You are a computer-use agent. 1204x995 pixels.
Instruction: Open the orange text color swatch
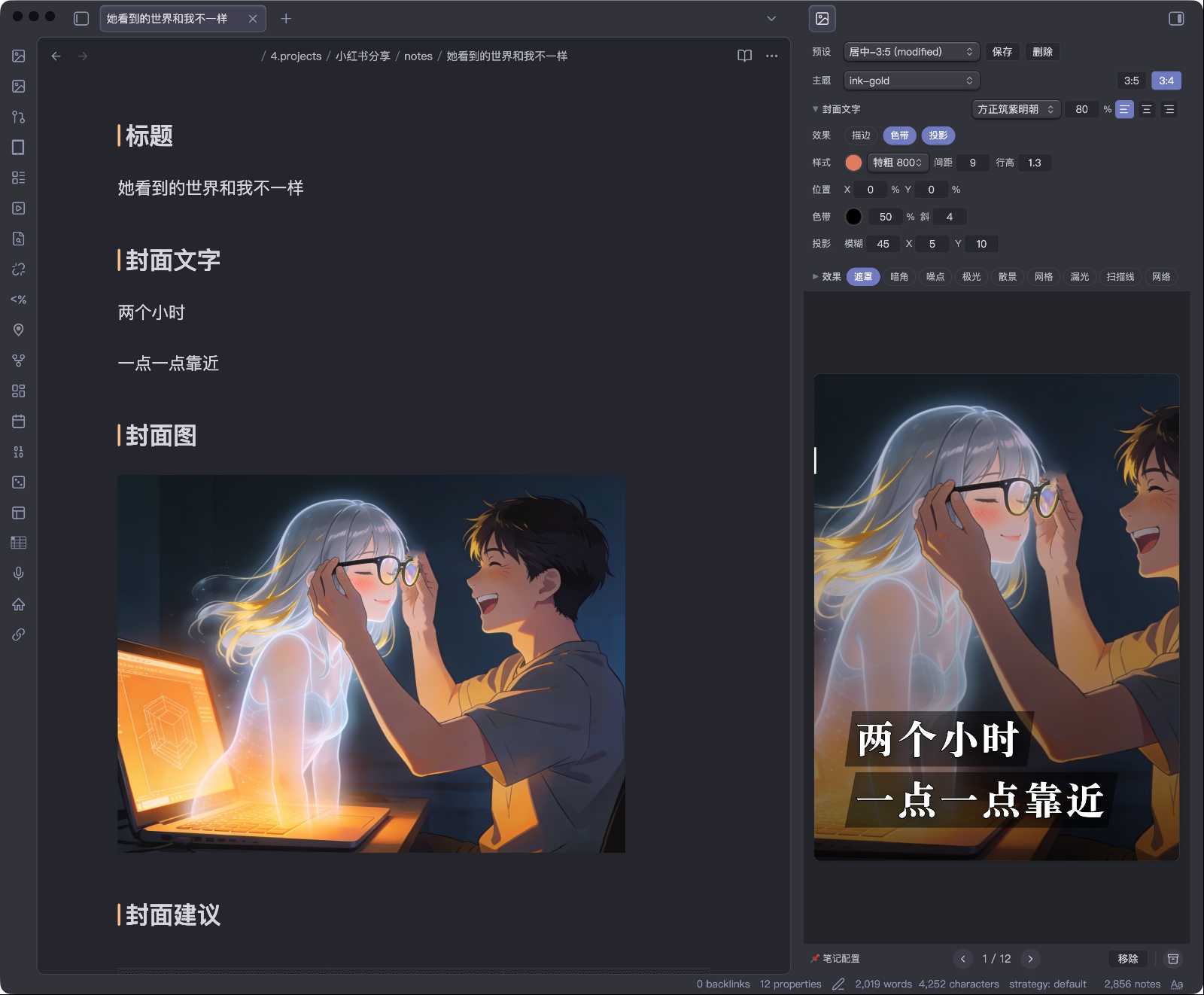[x=853, y=163]
